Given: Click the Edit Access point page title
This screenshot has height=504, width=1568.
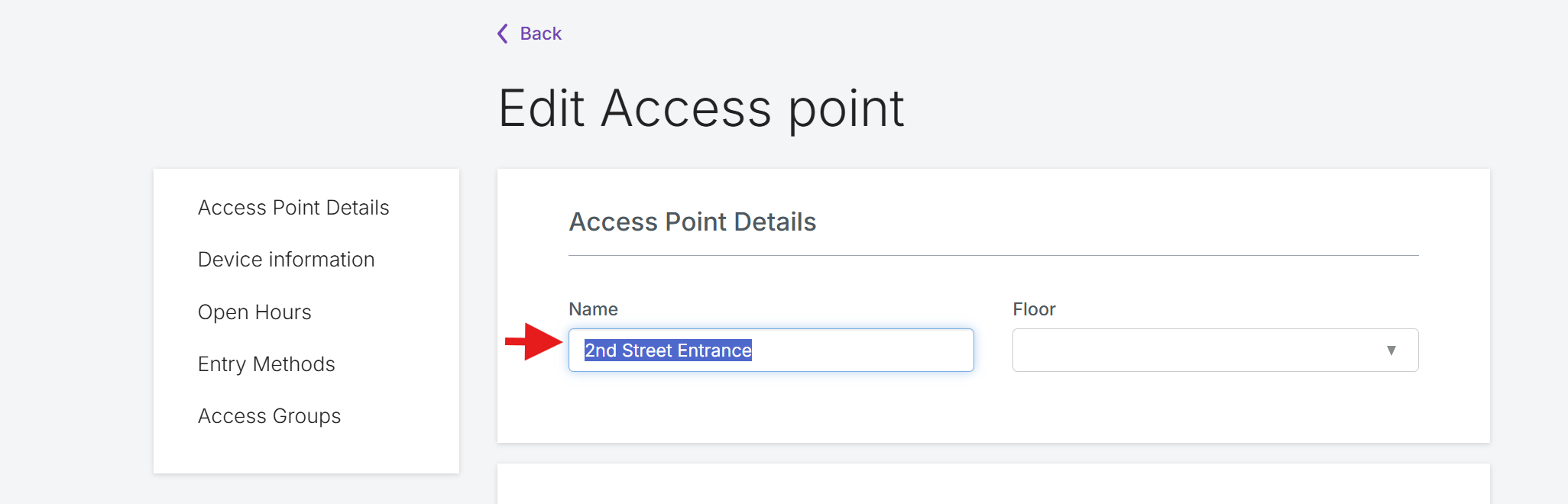Looking at the screenshot, I should coord(701,108).
